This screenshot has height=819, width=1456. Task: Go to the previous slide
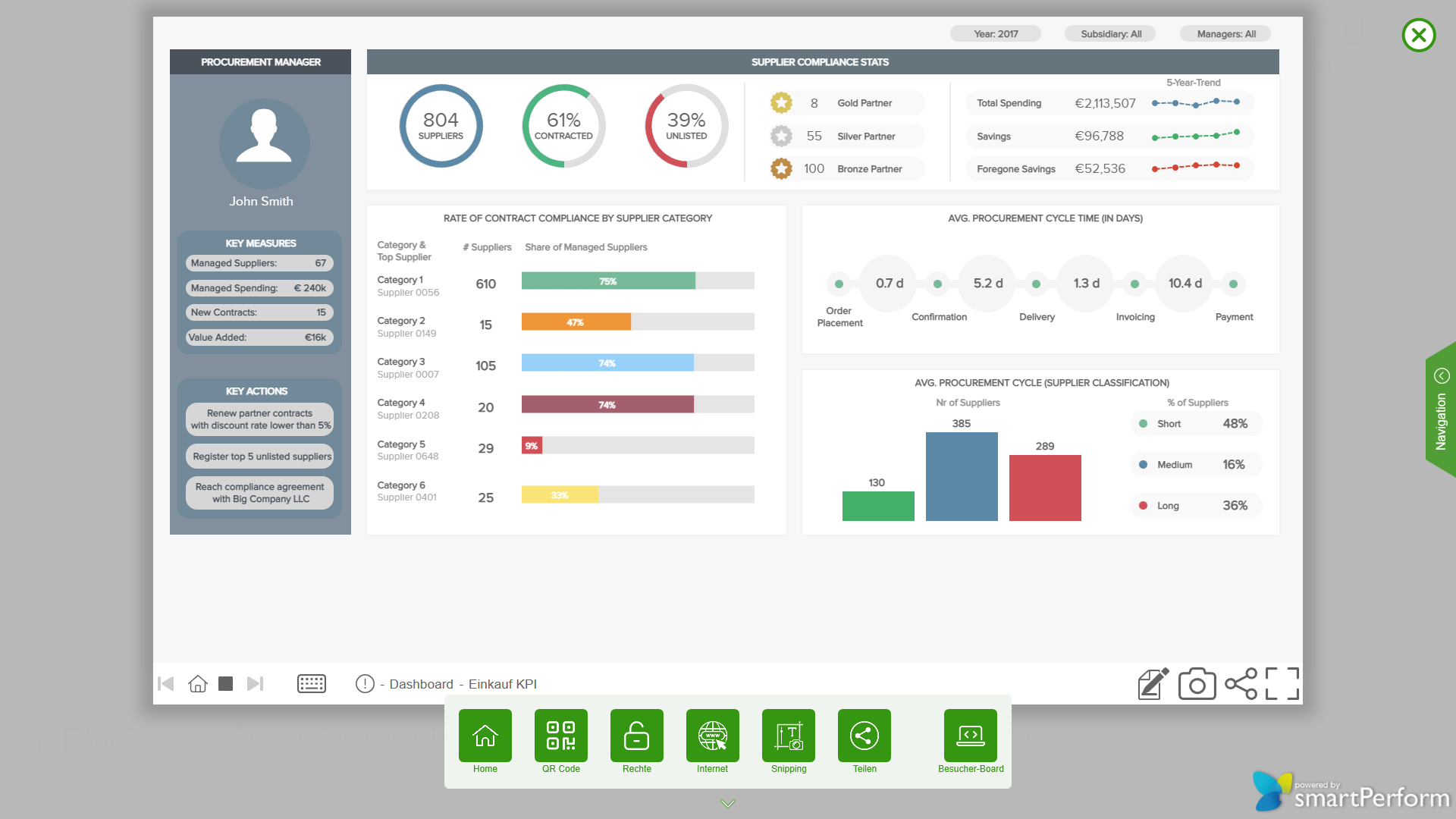pyautogui.click(x=166, y=684)
